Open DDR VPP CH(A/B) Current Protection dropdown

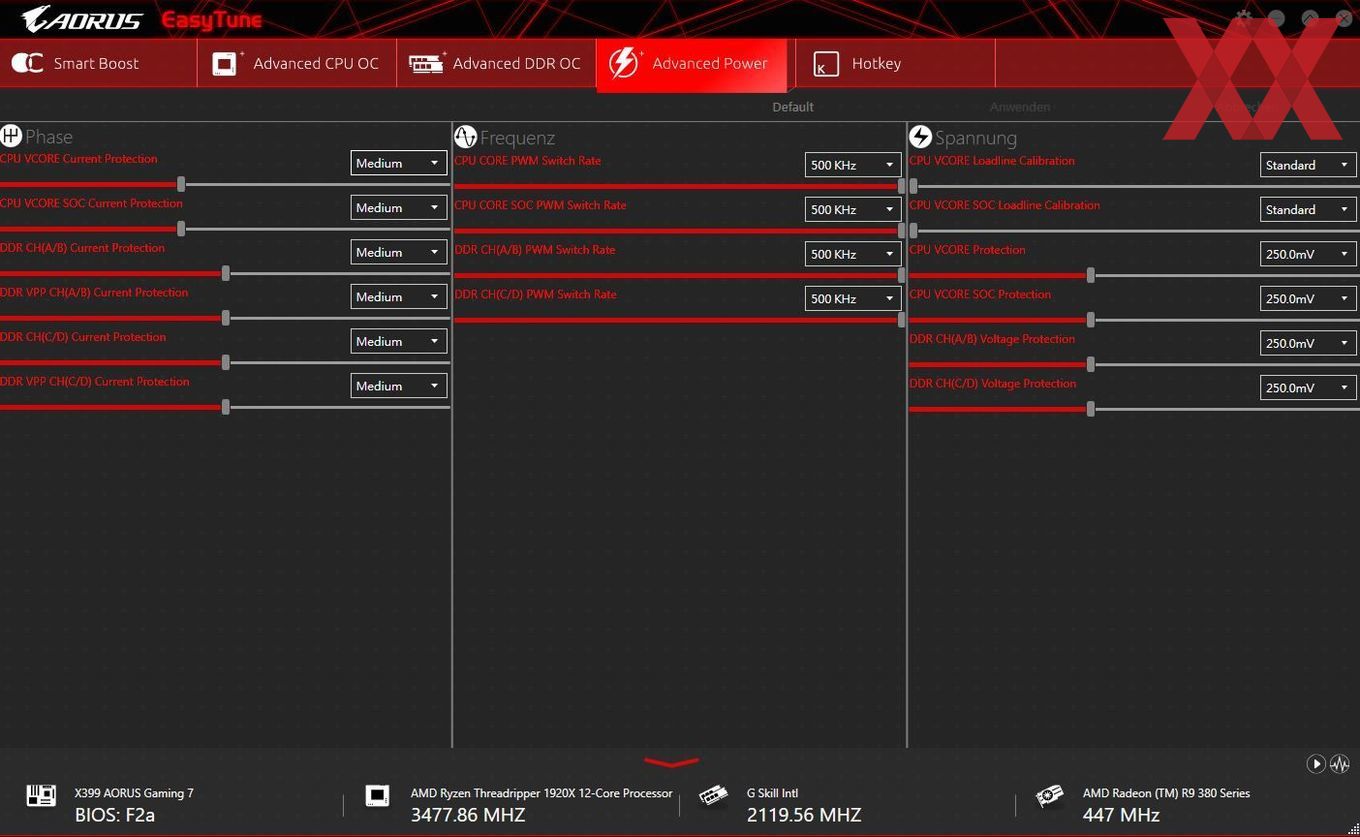tap(398, 297)
